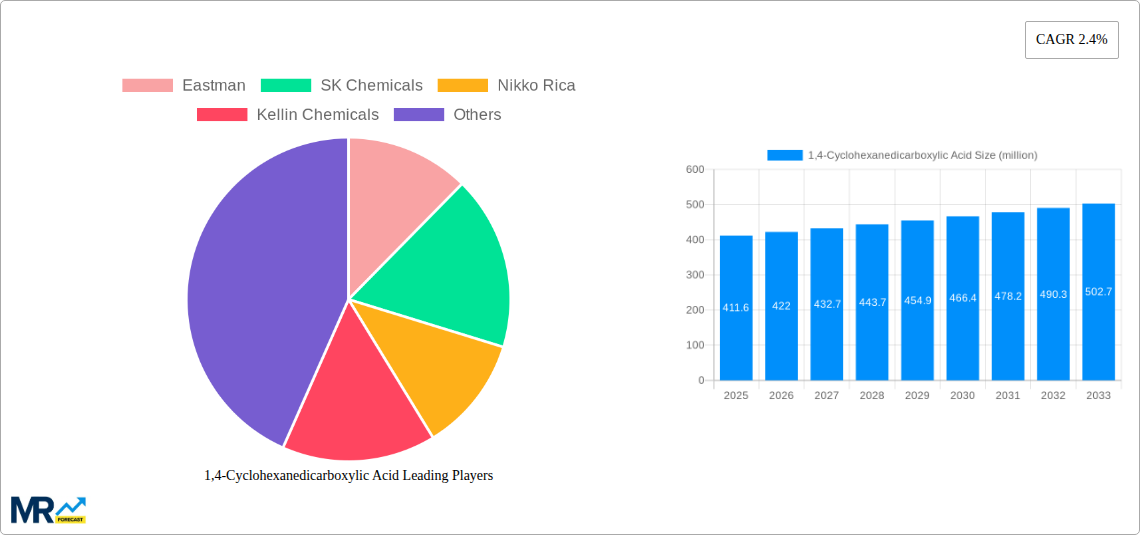This screenshot has width=1140, height=535.
Task: Click the 2025 x-axis label
Action: [736, 395]
